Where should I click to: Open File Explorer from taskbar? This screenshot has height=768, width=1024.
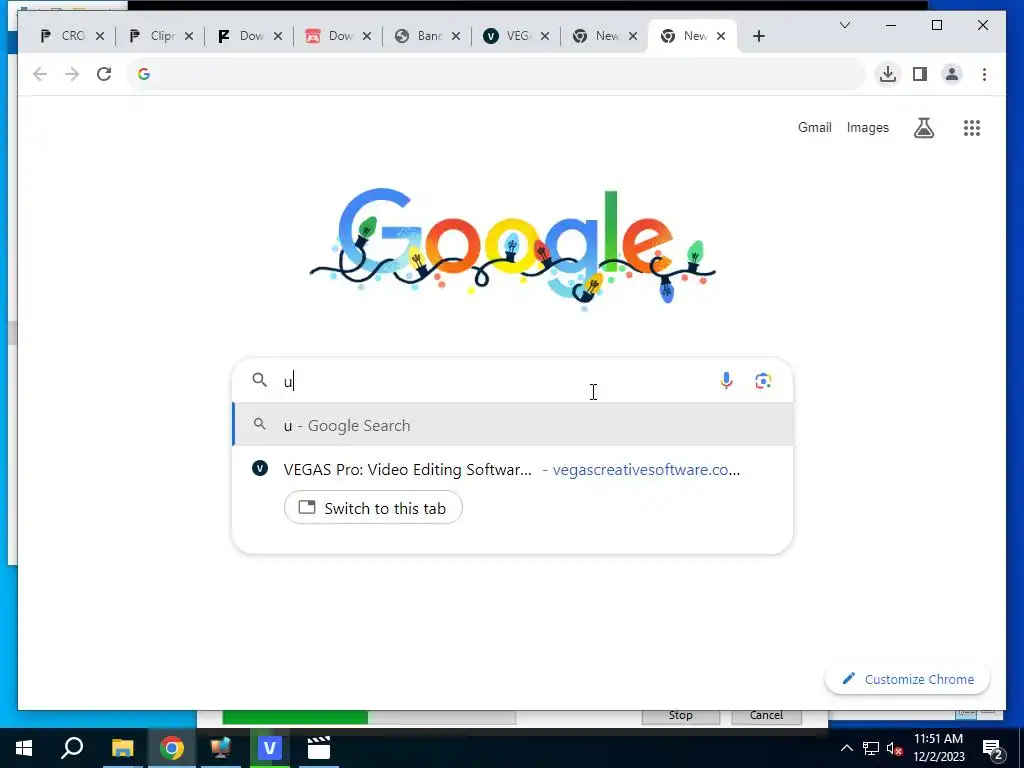(x=122, y=748)
